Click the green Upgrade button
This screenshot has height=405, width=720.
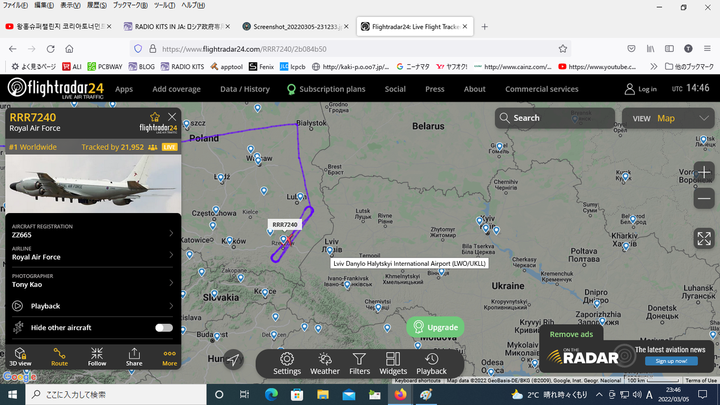click(x=435, y=327)
